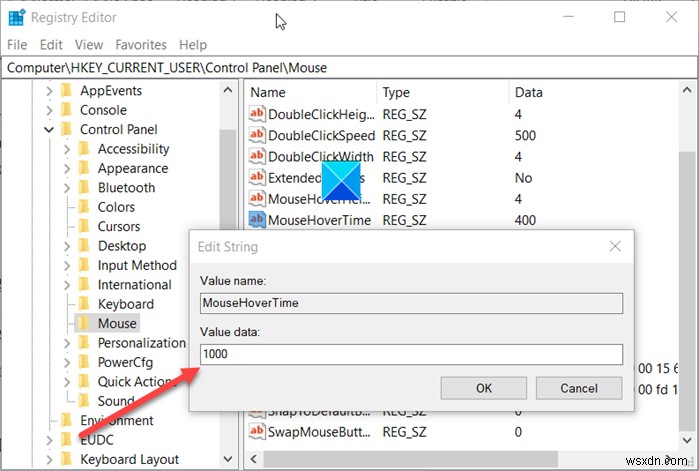Click the Keyboard folder icon
Screen dimensions: 699x471
pos(84,304)
